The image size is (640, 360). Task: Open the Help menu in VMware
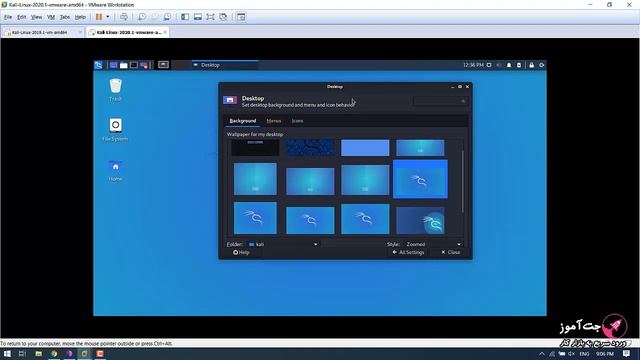coord(80,17)
